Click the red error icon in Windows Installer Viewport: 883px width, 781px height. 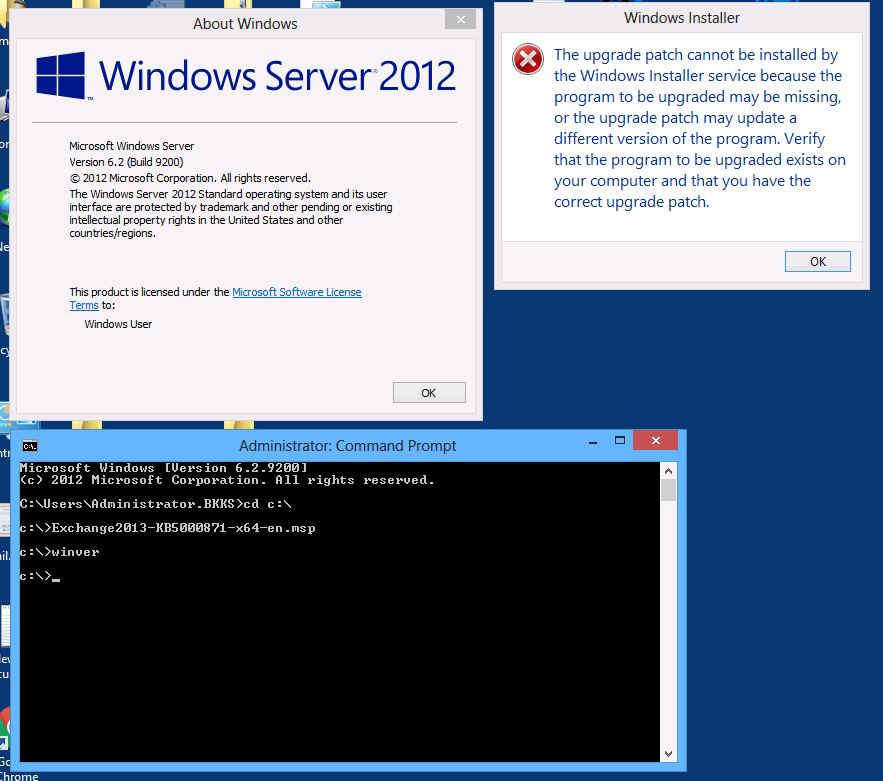click(x=528, y=59)
